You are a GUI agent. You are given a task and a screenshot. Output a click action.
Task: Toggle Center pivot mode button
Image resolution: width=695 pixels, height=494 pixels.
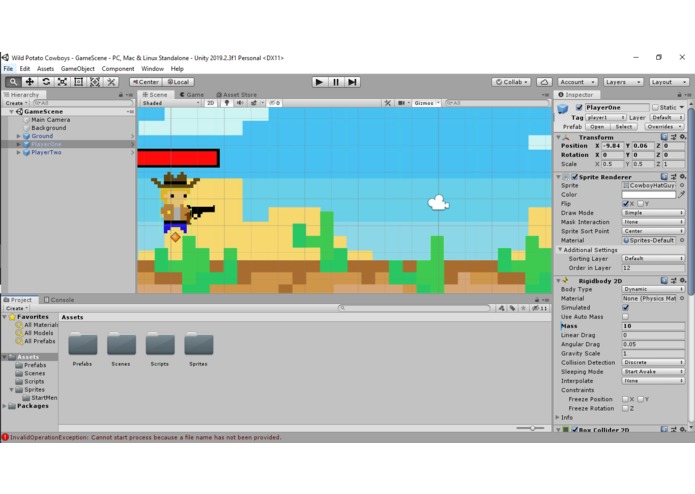(x=146, y=82)
